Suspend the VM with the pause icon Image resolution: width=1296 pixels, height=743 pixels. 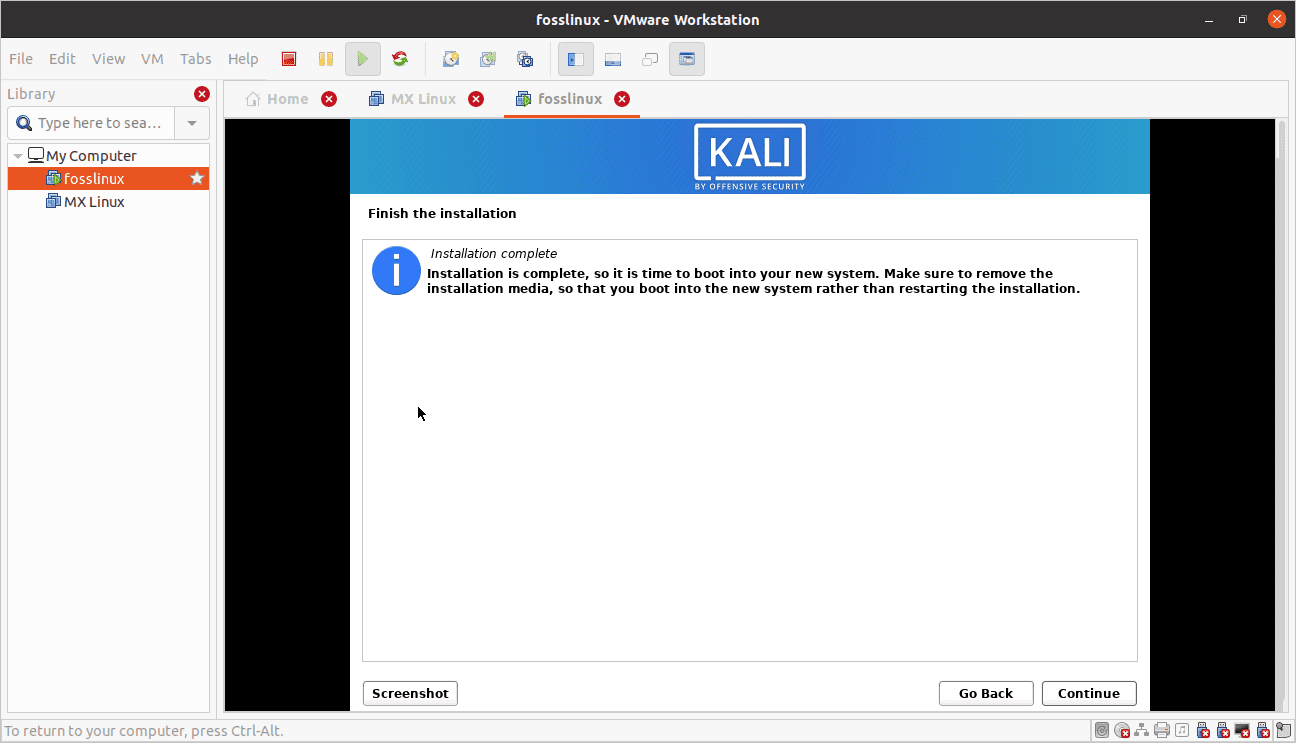click(x=326, y=59)
